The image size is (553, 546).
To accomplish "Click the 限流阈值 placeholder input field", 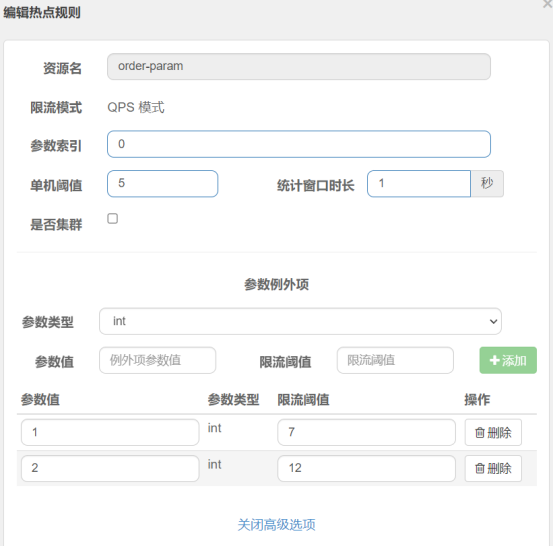I will 395,360.
